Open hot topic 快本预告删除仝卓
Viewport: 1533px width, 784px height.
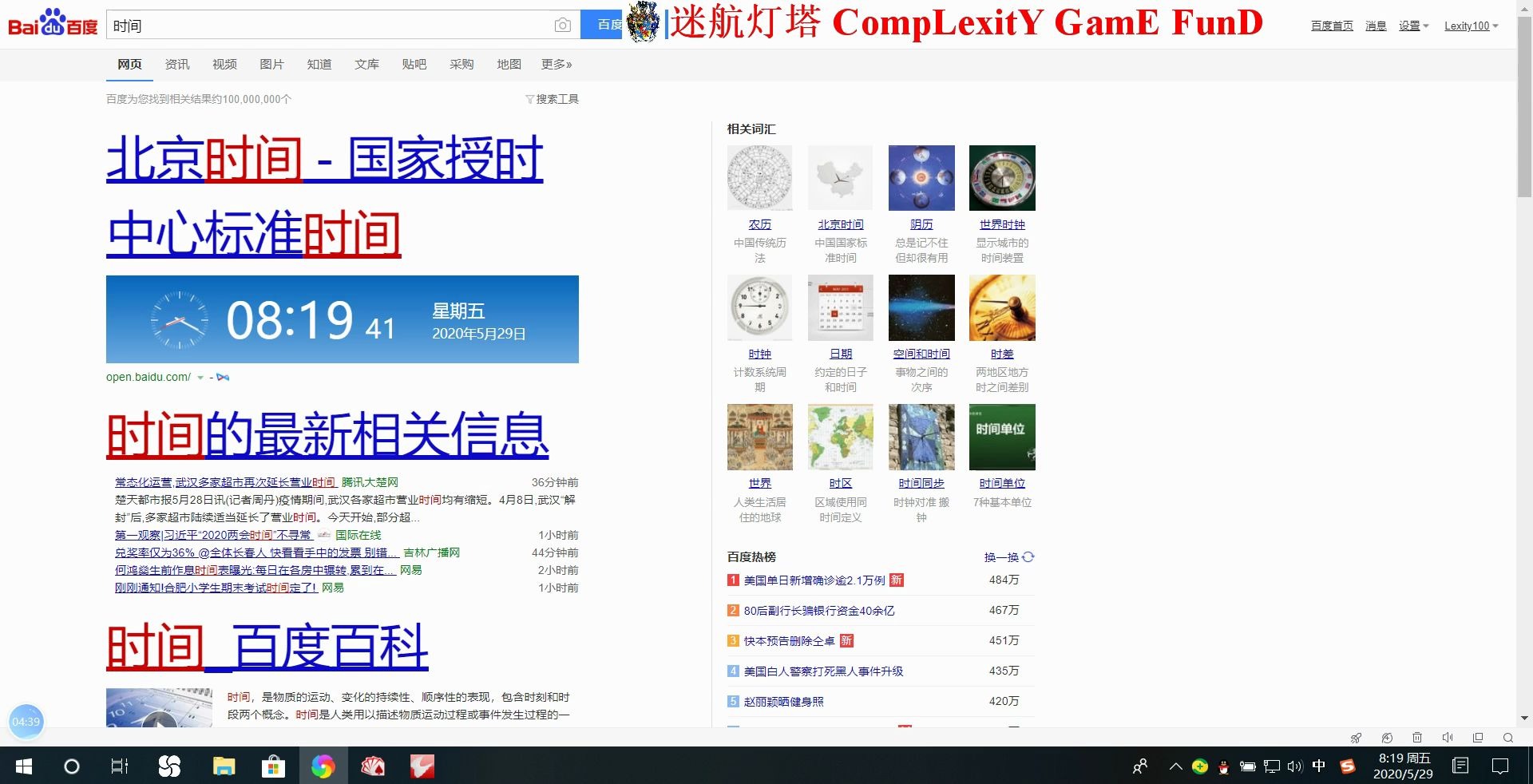coord(790,641)
